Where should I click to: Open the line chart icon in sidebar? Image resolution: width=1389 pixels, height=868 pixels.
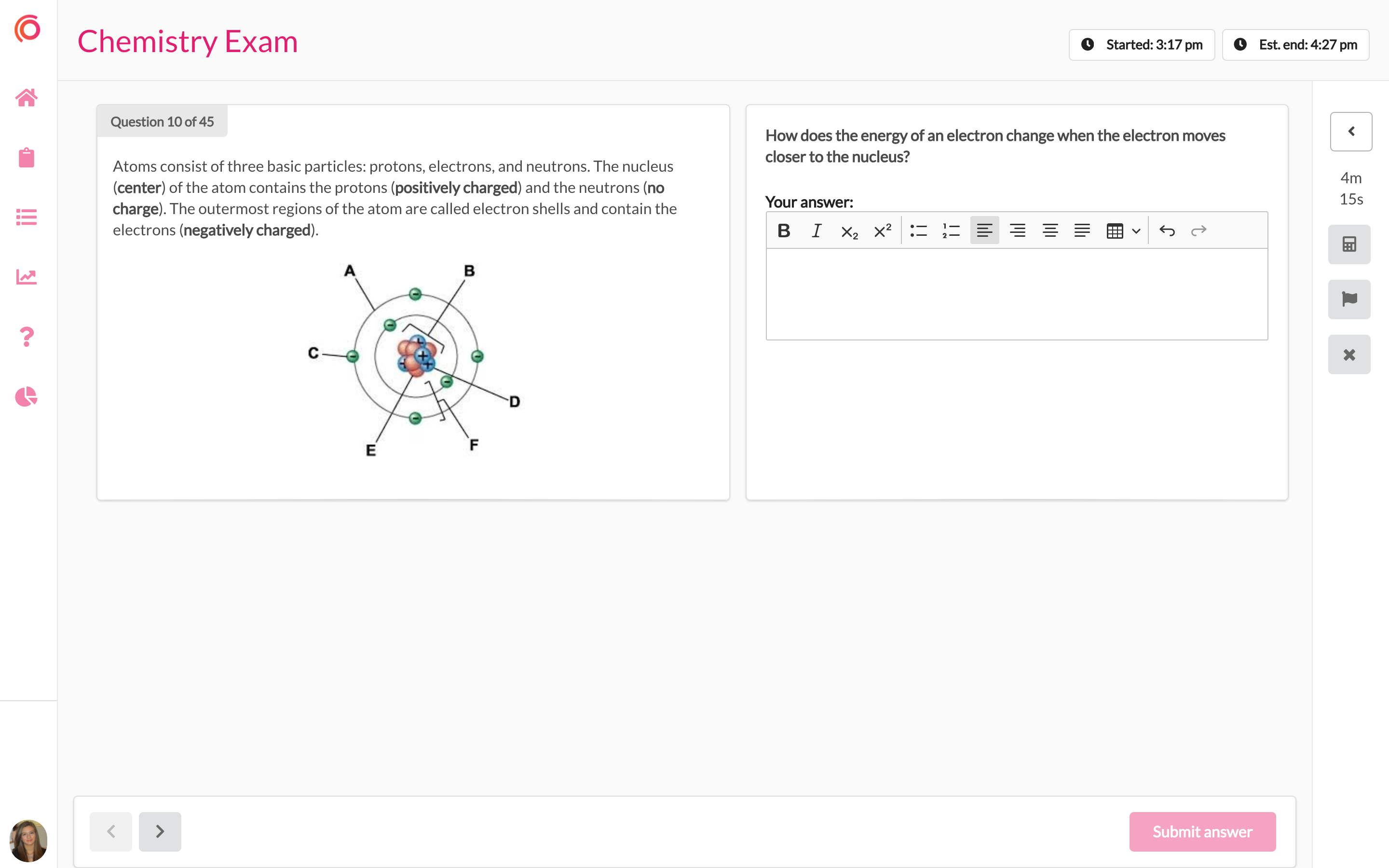[x=27, y=277]
